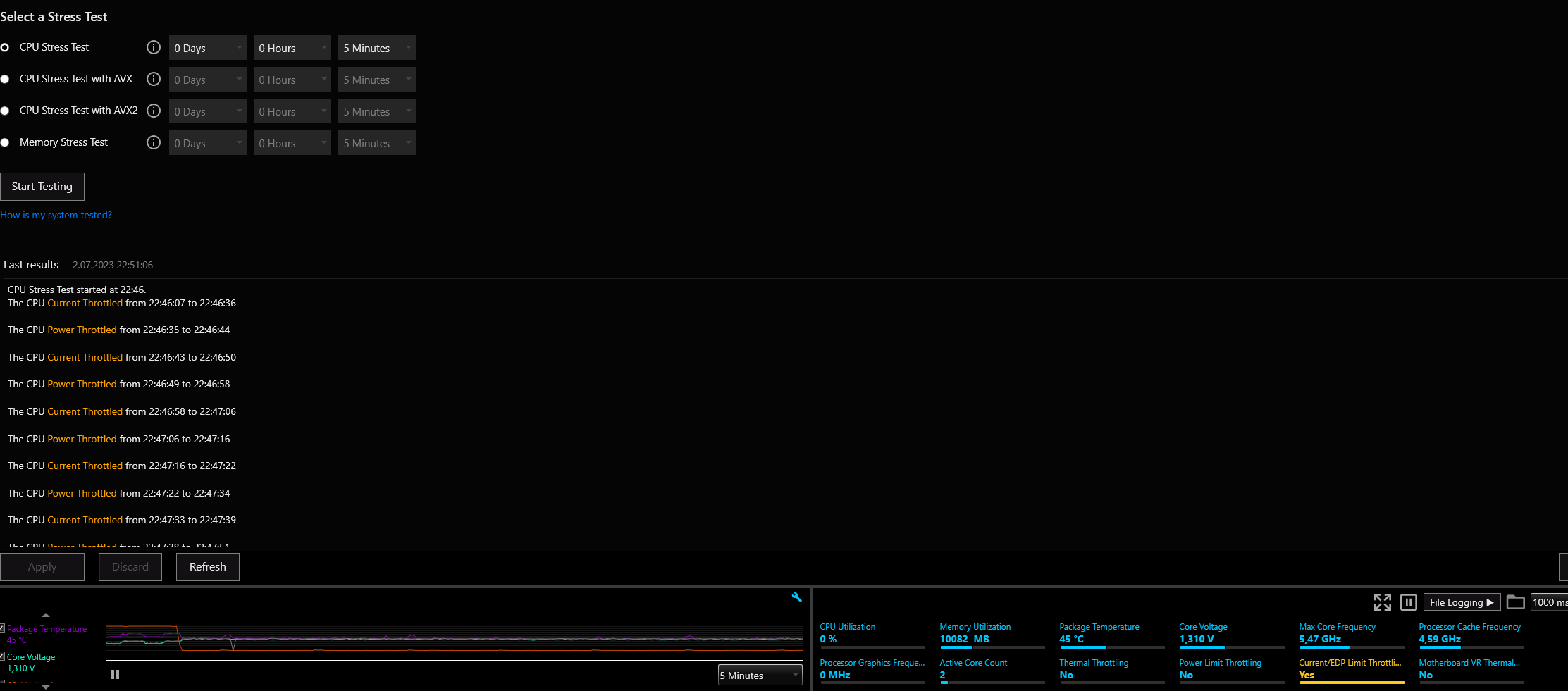Open graph settings wrench icon
1568x691 pixels.
pos(797,597)
